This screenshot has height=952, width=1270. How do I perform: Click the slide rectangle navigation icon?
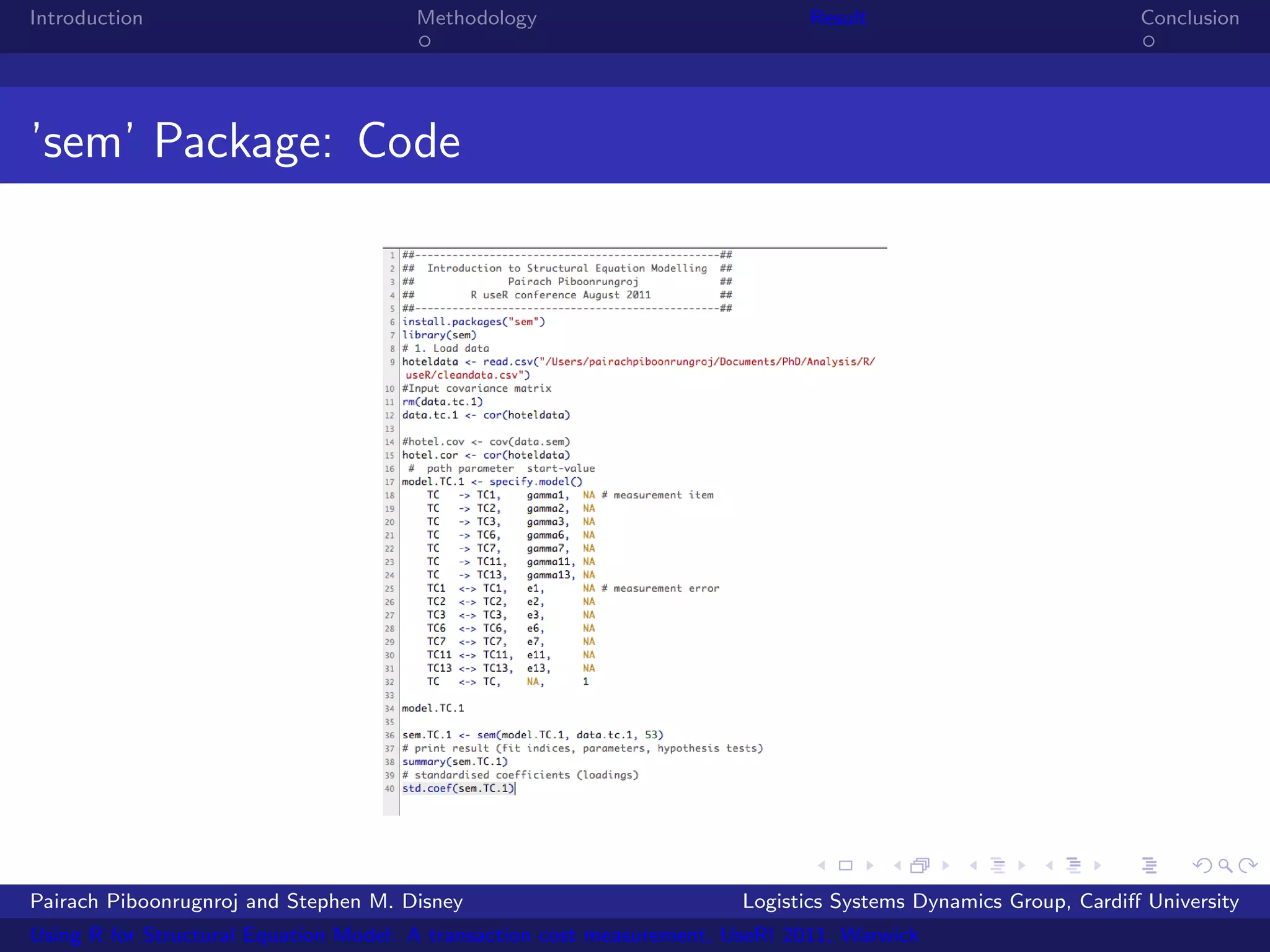pyautogui.click(x=845, y=865)
